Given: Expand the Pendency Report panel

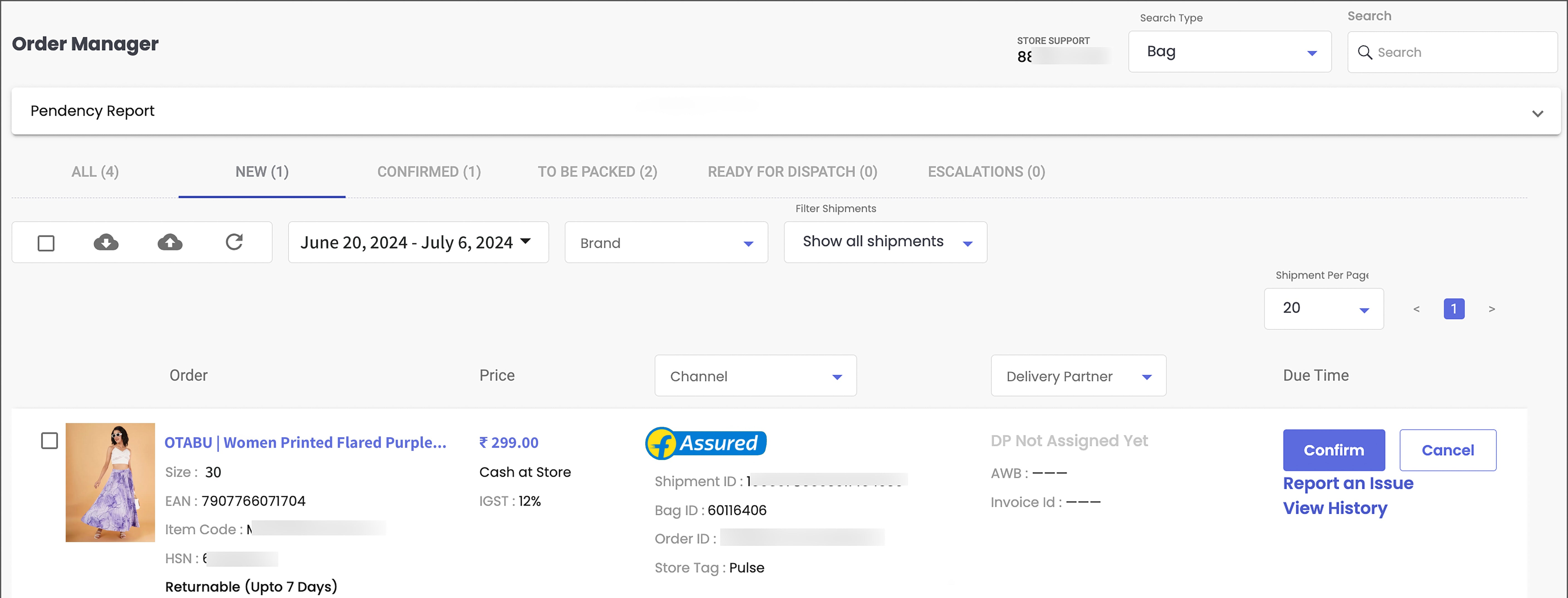Looking at the screenshot, I should [1538, 114].
